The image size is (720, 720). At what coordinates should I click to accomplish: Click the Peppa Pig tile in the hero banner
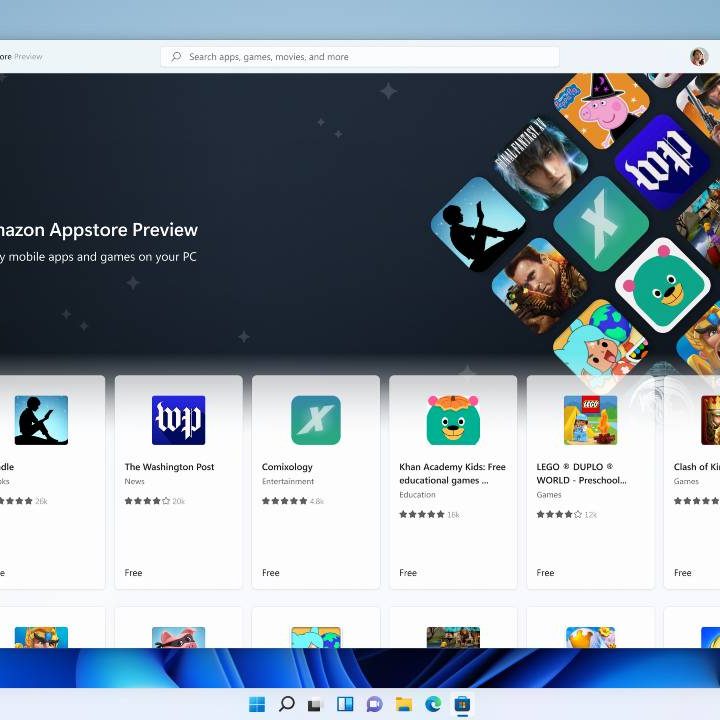click(602, 109)
